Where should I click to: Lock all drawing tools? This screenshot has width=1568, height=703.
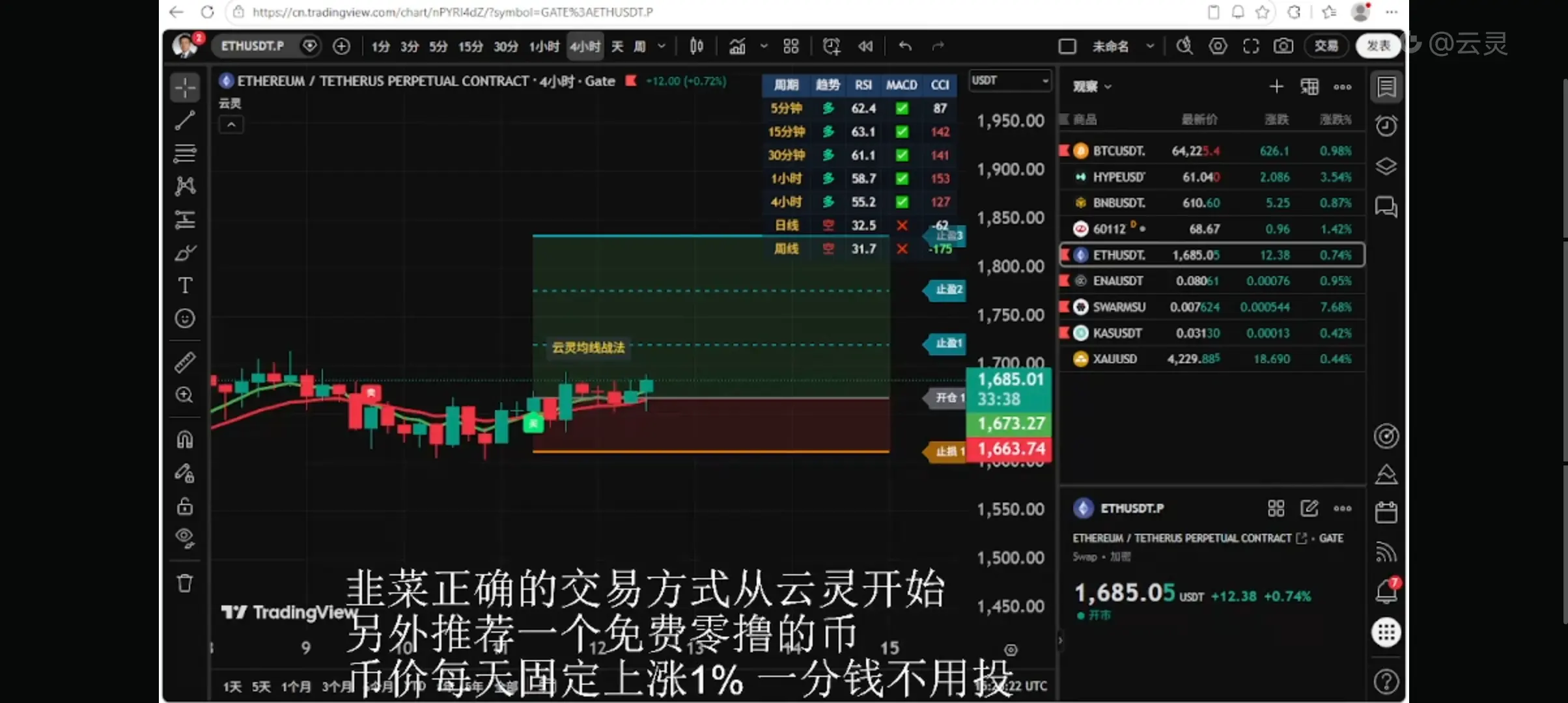[185, 506]
